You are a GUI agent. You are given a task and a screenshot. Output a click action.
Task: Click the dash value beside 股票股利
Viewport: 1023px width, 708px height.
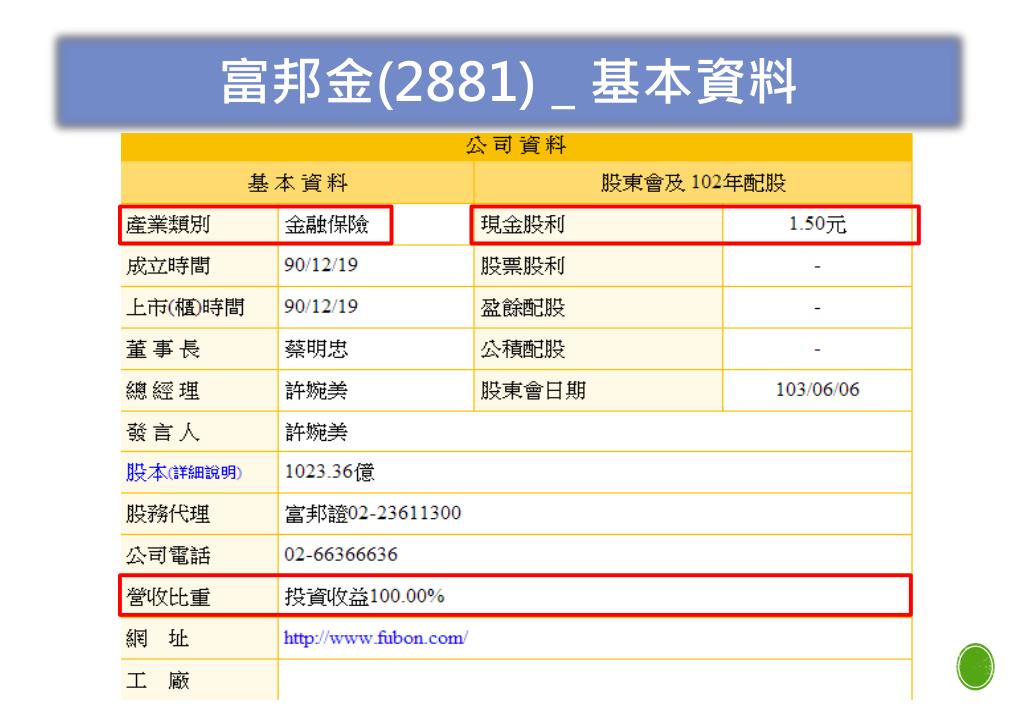tap(817, 266)
